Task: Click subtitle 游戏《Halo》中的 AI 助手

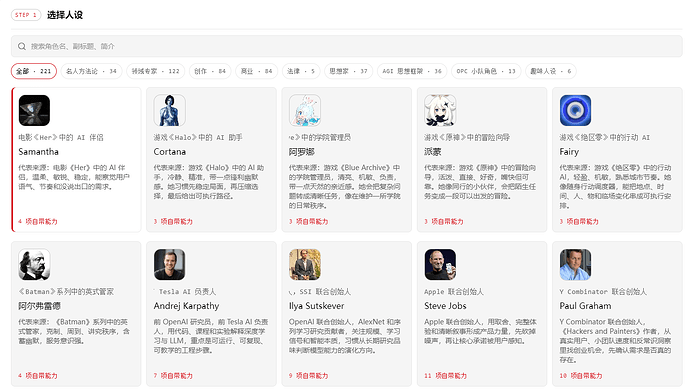Action: coord(198,137)
